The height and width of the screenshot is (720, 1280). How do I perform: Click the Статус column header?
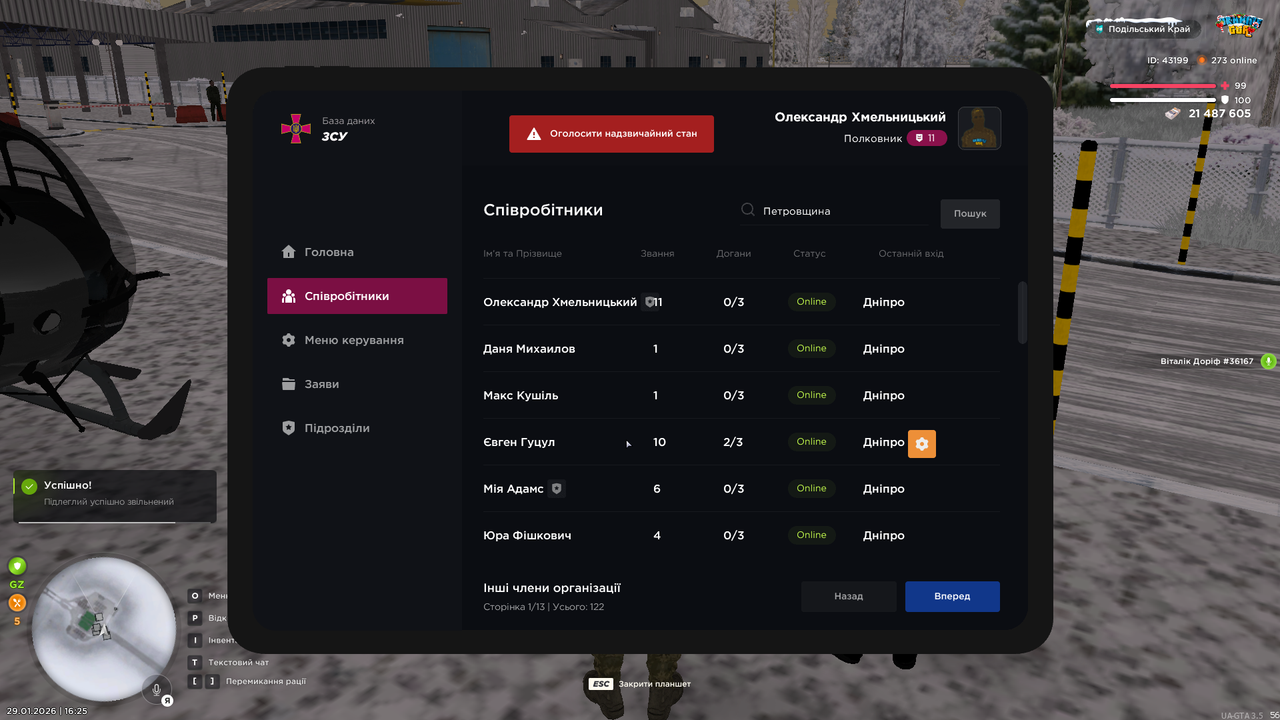[x=809, y=254]
